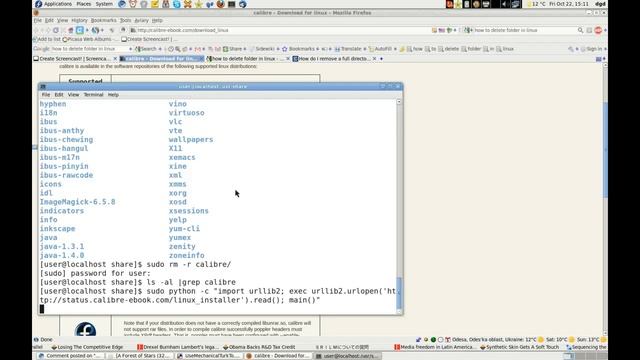Click the Firefox launcher in the top panel
Image resolution: width=640 pixels, height=360 pixels.
[220, 4]
